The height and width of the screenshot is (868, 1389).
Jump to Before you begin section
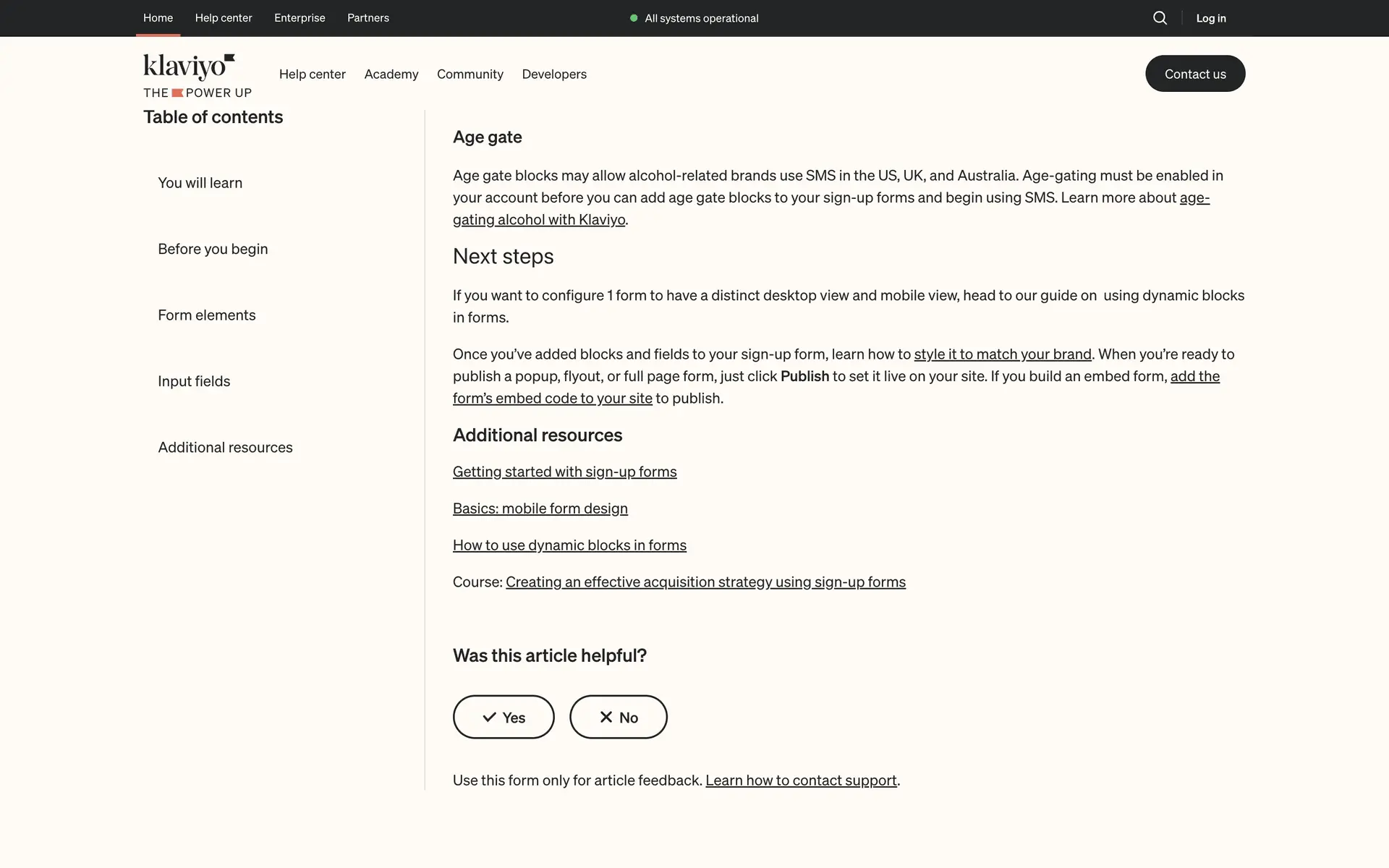pos(213,249)
